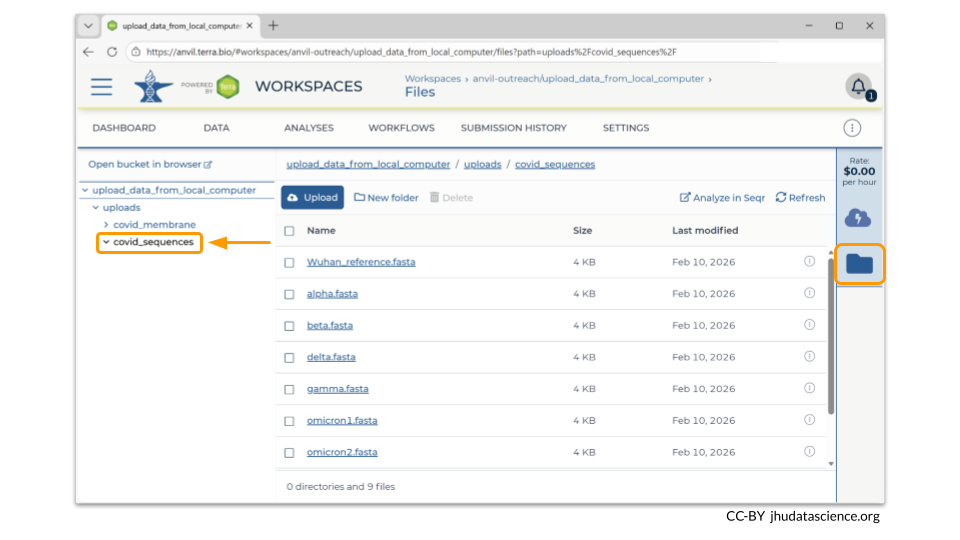Click upload_data_from_local_computer in path breadcrumb
Image resolution: width=960 pixels, height=540 pixels.
(x=368, y=164)
